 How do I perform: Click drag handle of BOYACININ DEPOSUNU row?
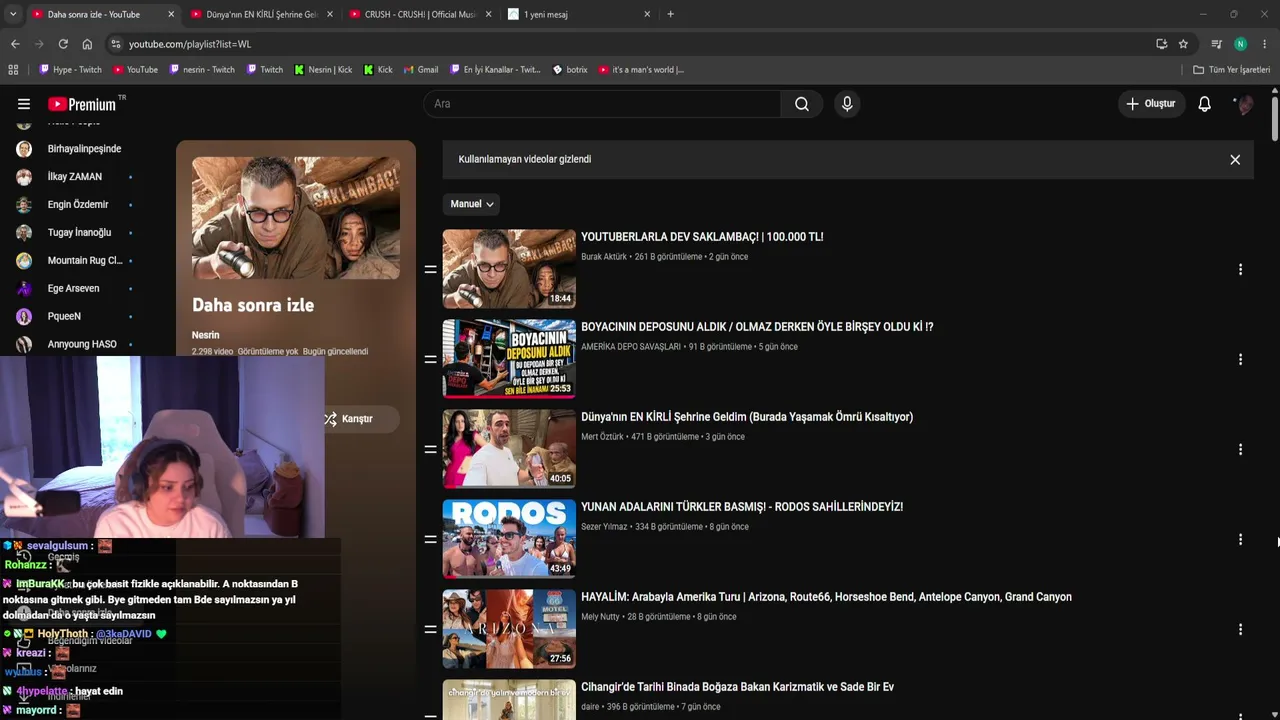click(x=431, y=360)
